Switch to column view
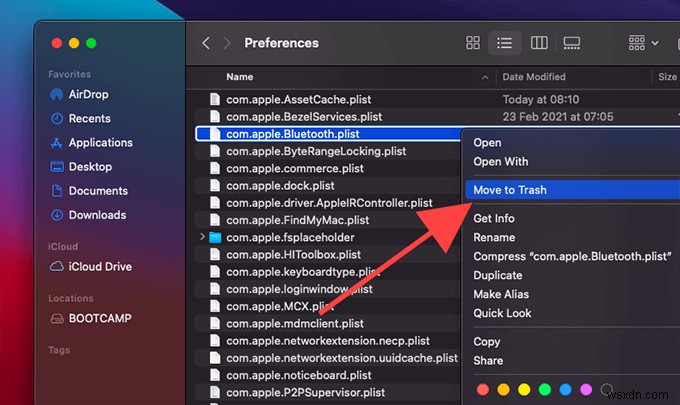Viewport: 680px width, 405px height. click(539, 42)
